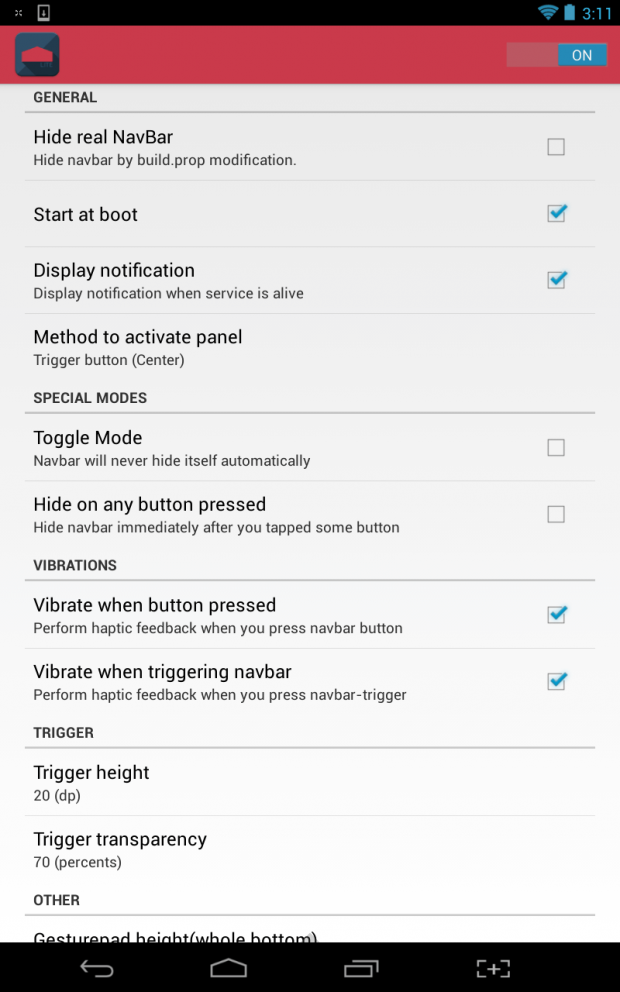Open the SwipeNavBar app icon
The width and height of the screenshot is (620, 992).
tap(36, 55)
